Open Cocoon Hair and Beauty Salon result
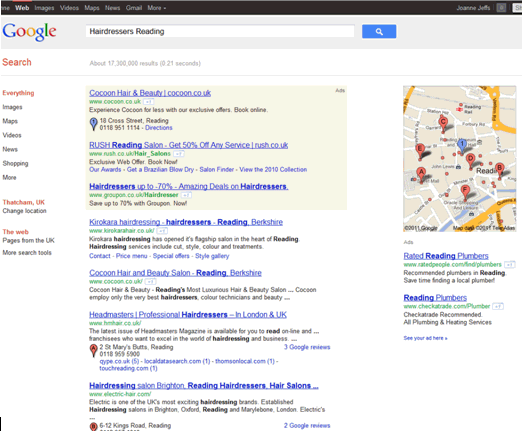The width and height of the screenshot is (522, 433). [175, 273]
